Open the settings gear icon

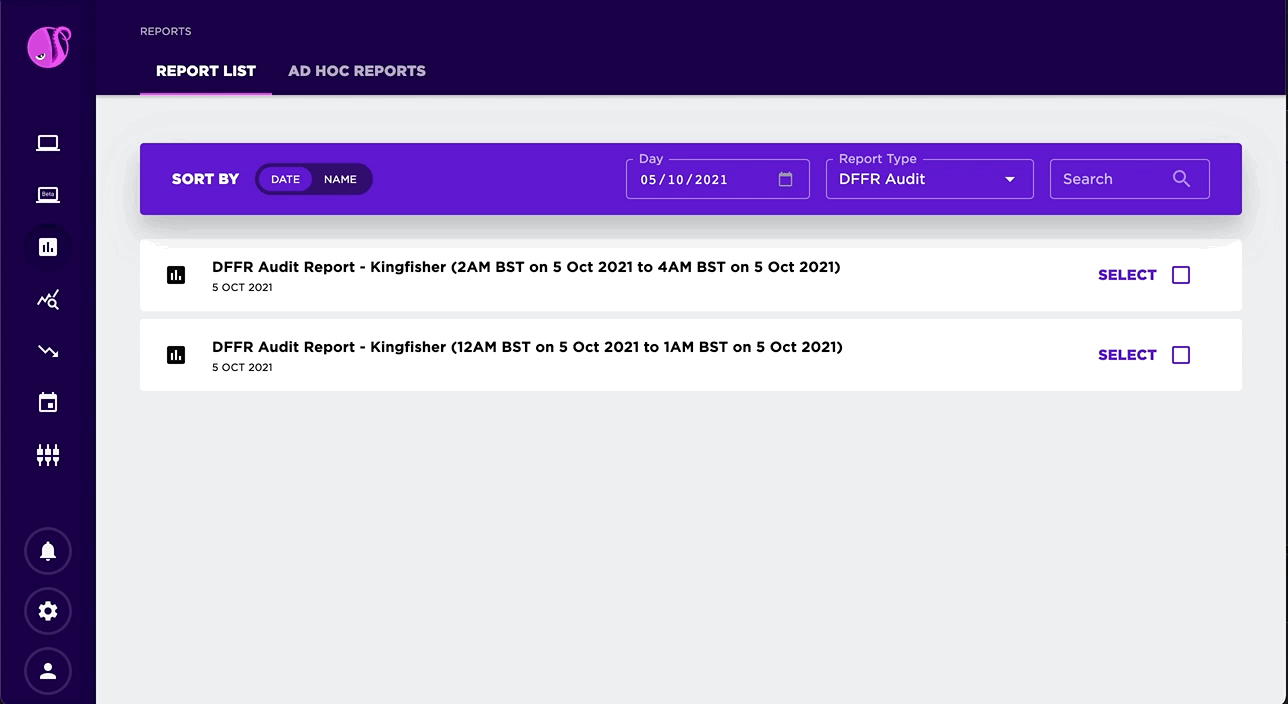(48, 611)
